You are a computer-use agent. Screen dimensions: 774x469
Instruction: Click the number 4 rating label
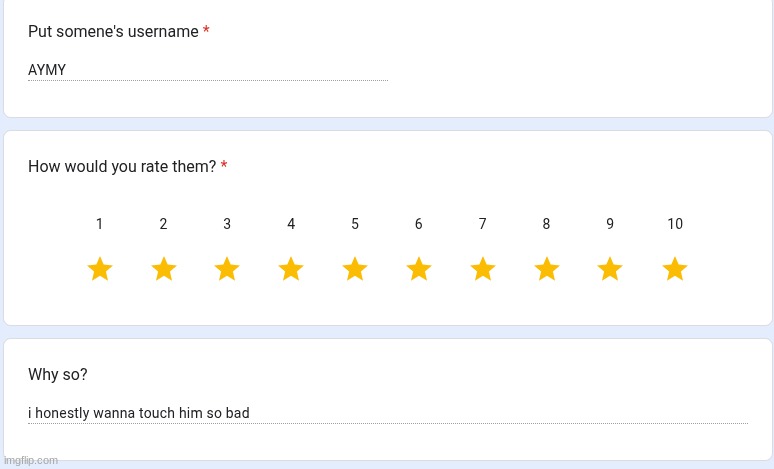click(291, 224)
